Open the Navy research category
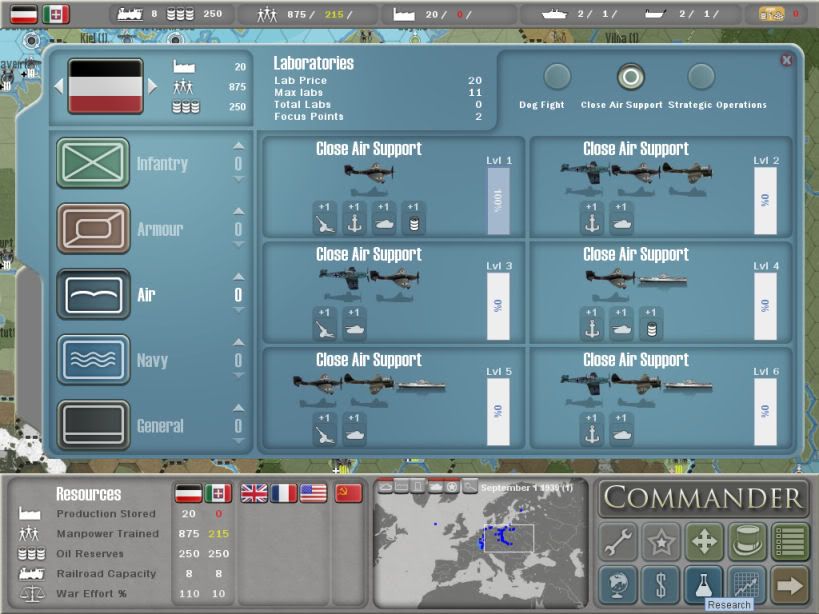Viewport: 819px width, 614px height. 93,360
